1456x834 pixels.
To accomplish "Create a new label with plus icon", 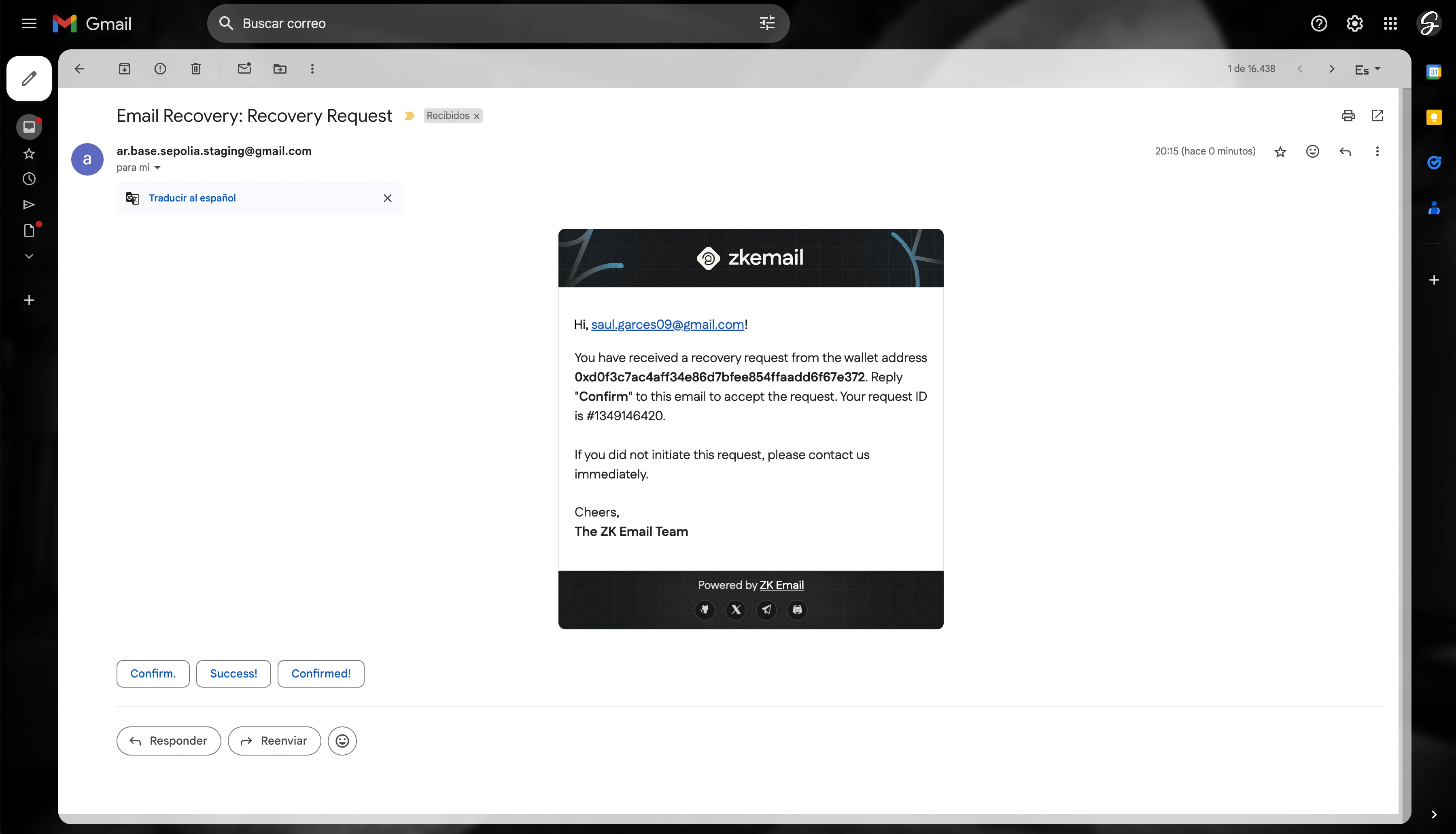I will [x=29, y=300].
